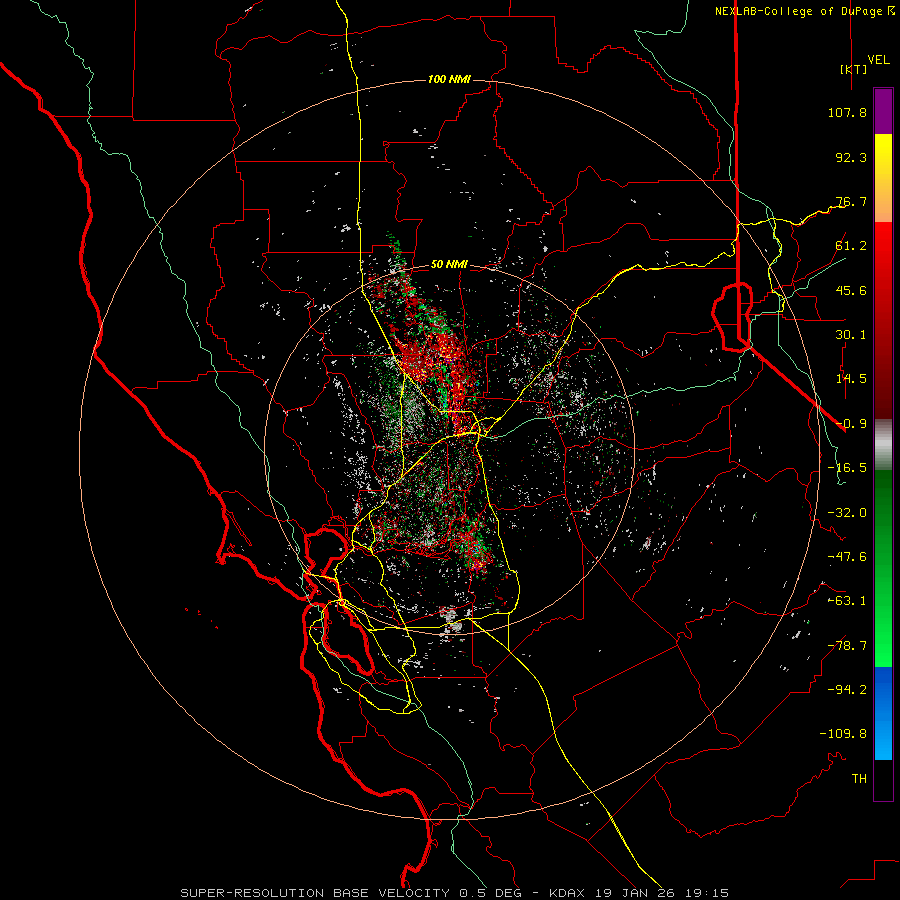Click the -94.2 velocity scale value
Image resolution: width=900 pixels, height=900 pixels.
point(847,690)
